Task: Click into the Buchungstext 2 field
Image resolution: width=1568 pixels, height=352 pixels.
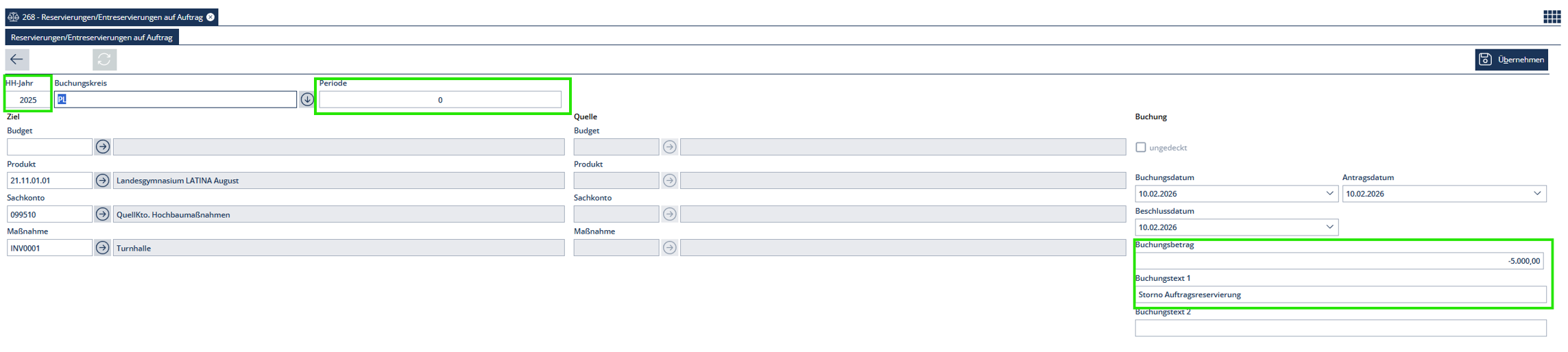Action: [1340, 329]
